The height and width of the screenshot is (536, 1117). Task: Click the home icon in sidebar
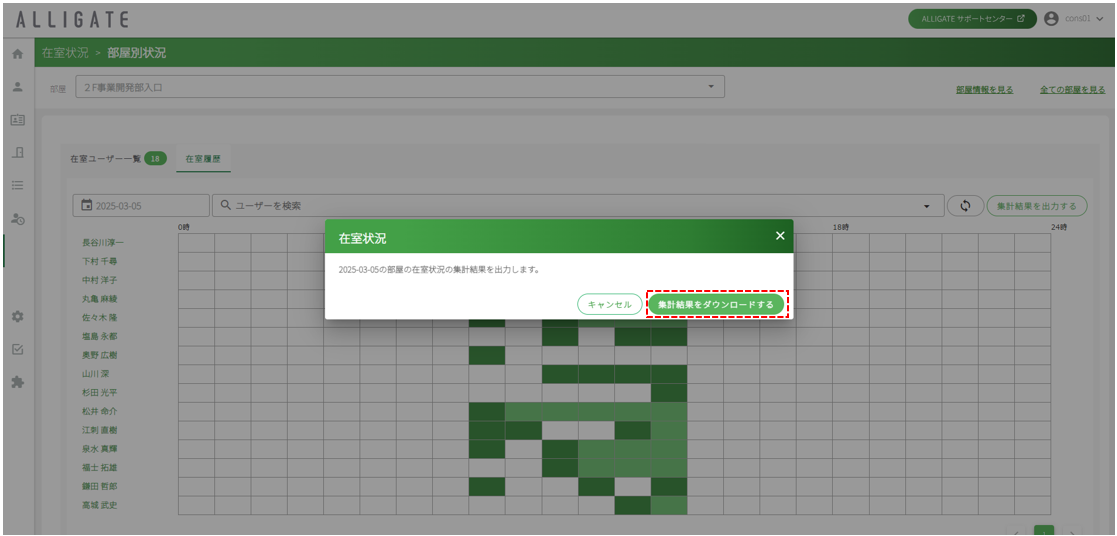18,54
